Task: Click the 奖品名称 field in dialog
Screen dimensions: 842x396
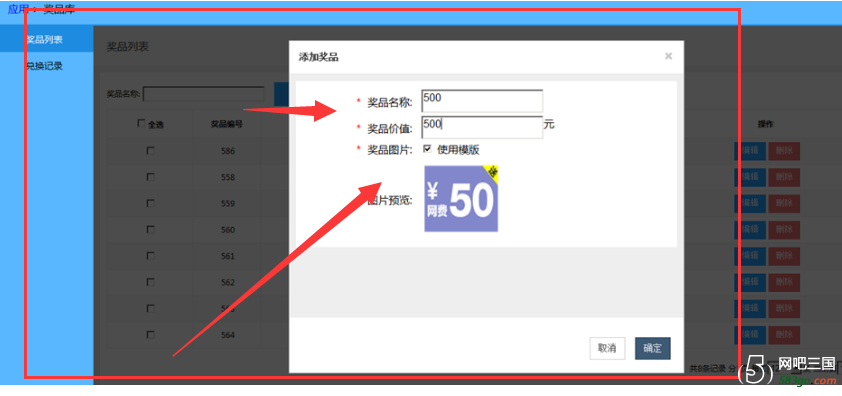Action: click(x=482, y=101)
